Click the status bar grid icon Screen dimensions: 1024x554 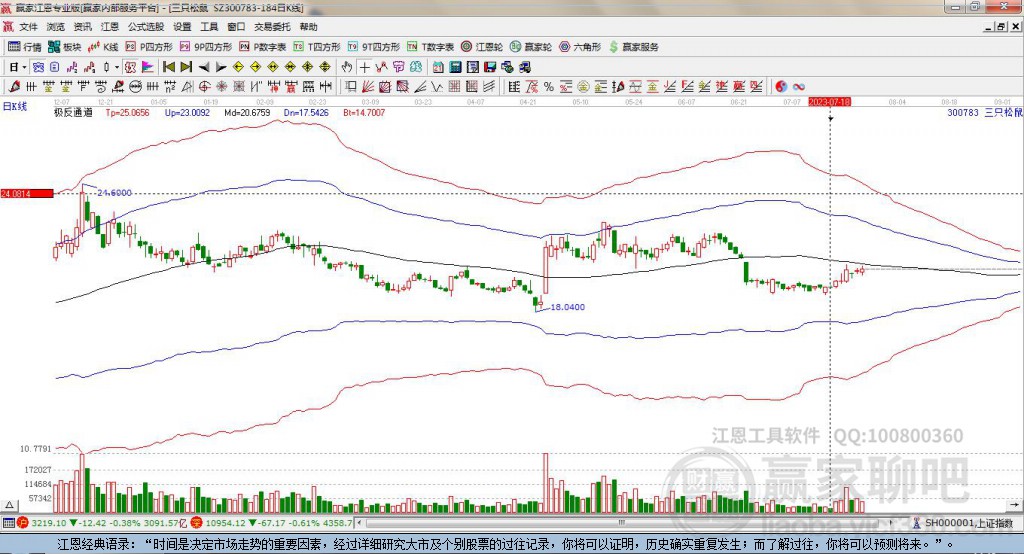click(x=8, y=523)
